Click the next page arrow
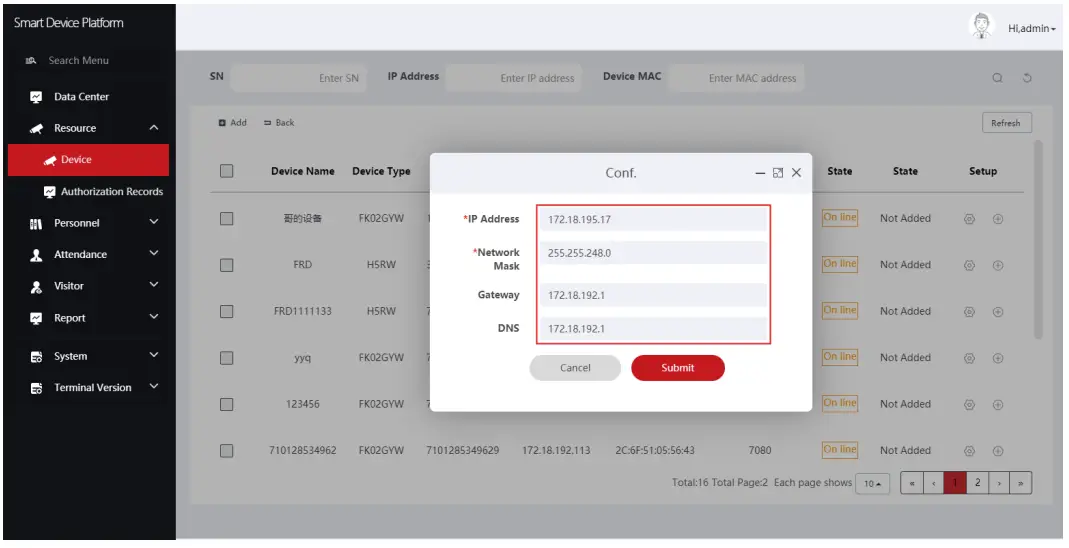This screenshot has width=1069, height=548. point(999,483)
